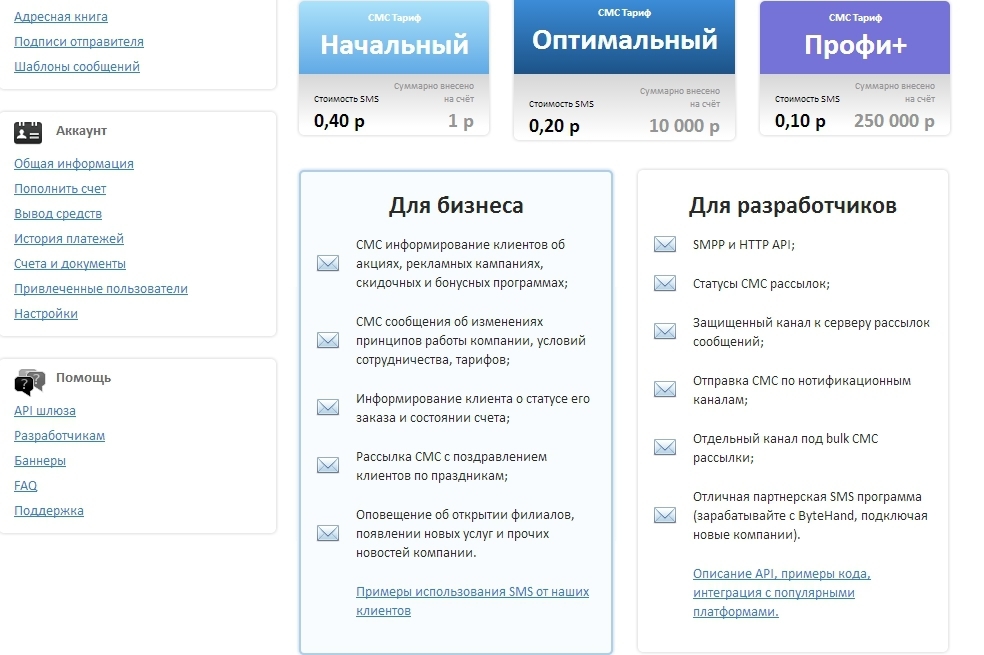Open Общая информация account link
Image resolution: width=984 pixels, height=655 pixels.
pos(74,164)
